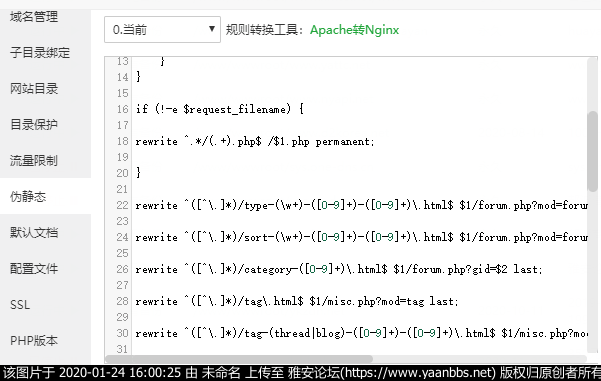Place cursor in the category rewrite line 26
Viewport: 601px width, 381px height.
pos(339,269)
